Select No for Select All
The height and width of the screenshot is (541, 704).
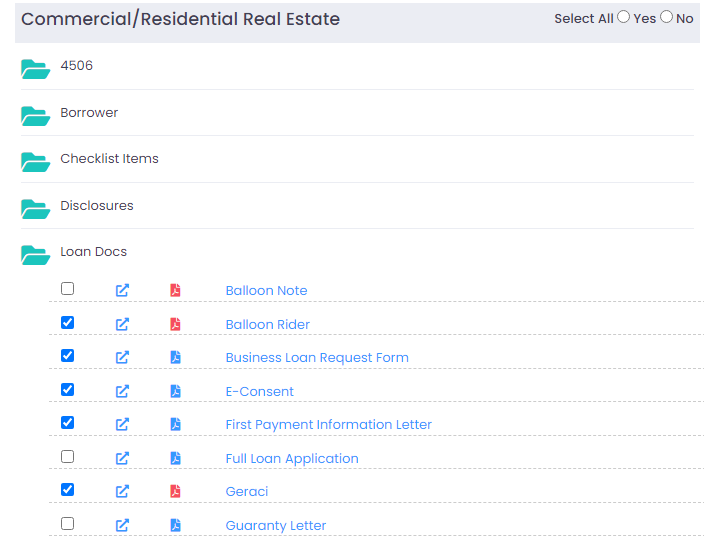(666, 17)
